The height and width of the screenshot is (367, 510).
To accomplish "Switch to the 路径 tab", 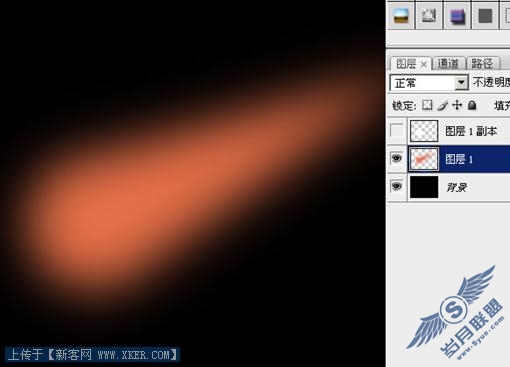I will 482,63.
